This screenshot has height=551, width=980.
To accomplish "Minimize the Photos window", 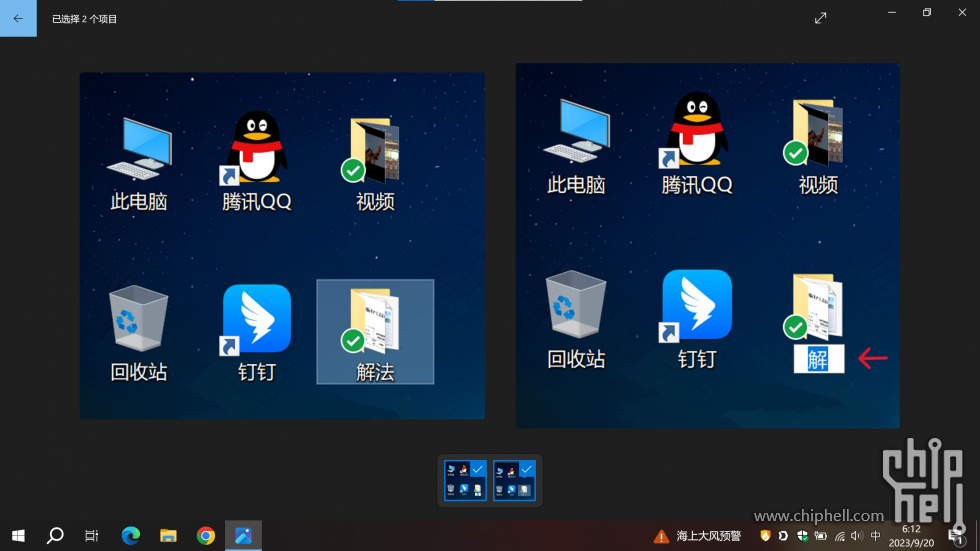I will click(x=892, y=12).
